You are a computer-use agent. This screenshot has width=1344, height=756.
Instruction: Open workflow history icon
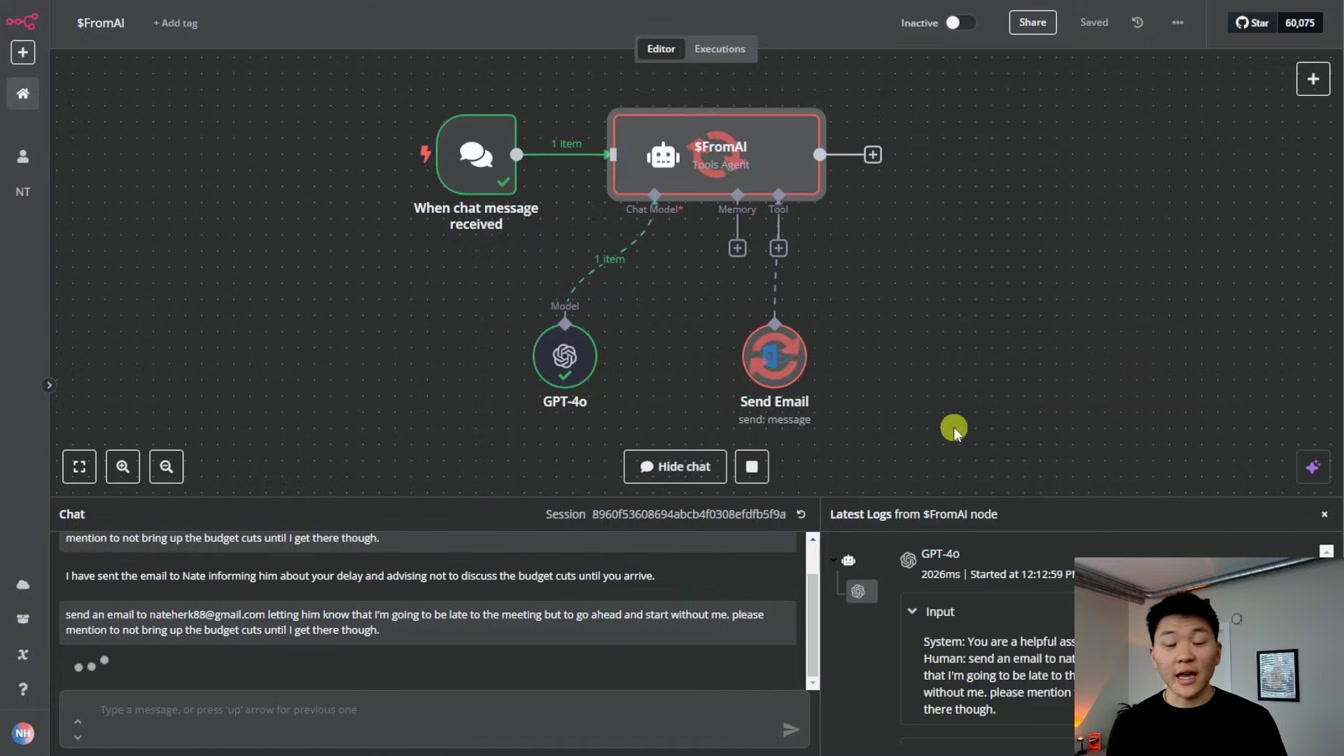(x=1137, y=22)
